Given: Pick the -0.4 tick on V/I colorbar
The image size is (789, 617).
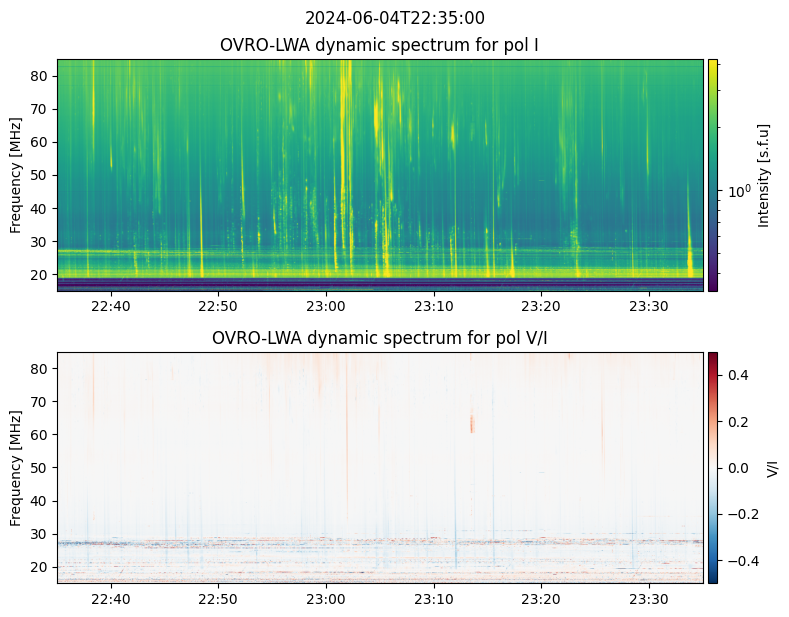Looking at the screenshot, I should point(735,560).
